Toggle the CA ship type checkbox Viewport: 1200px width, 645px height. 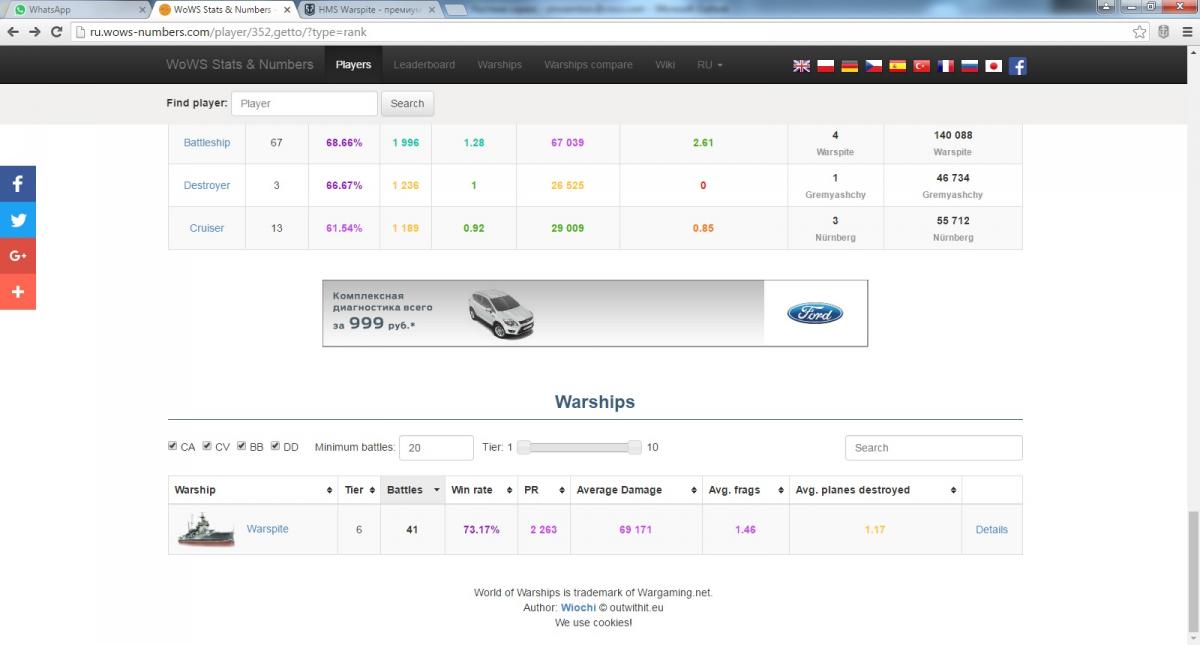(173, 446)
